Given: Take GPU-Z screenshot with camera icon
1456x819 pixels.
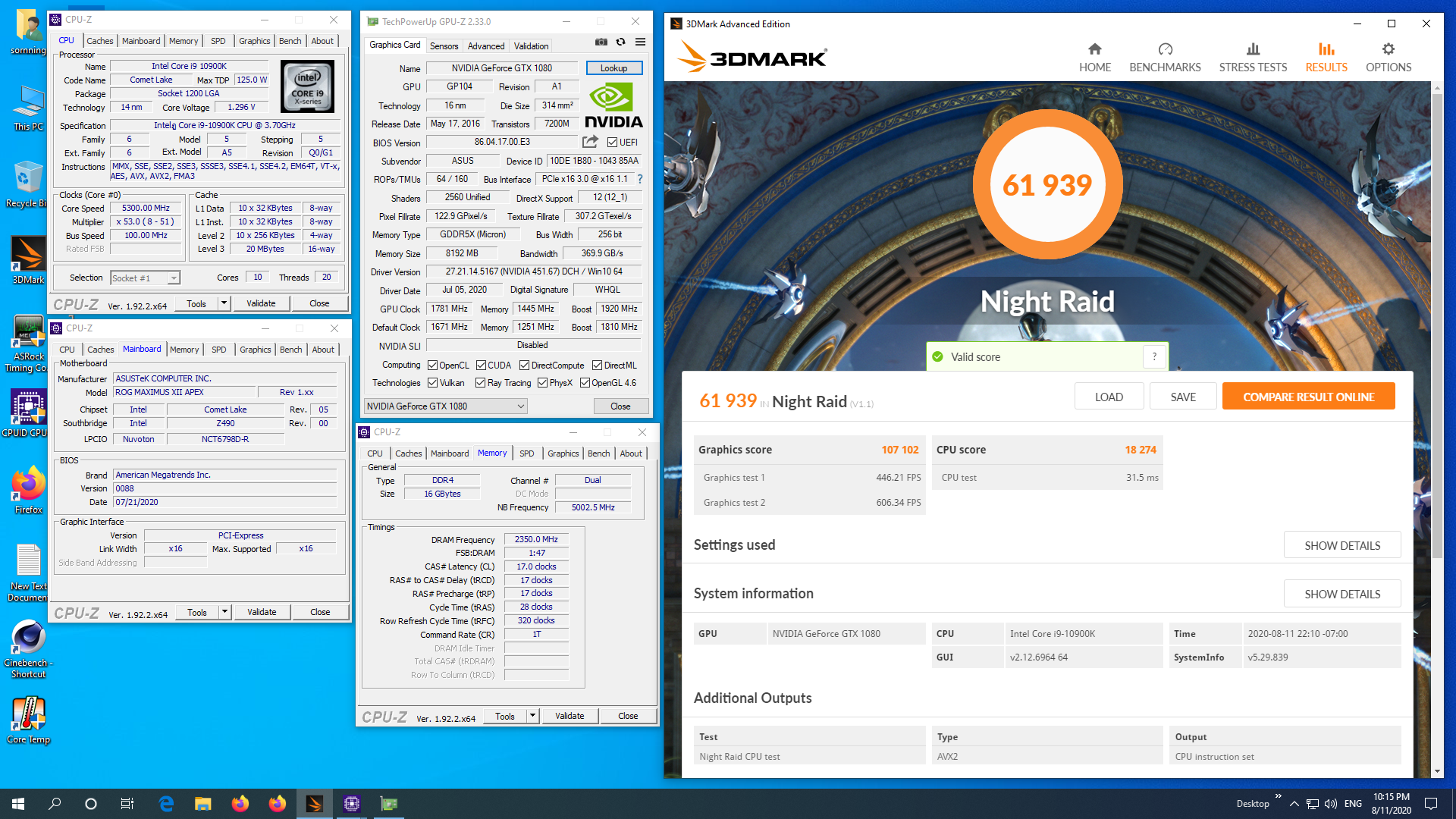Looking at the screenshot, I should [x=601, y=42].
